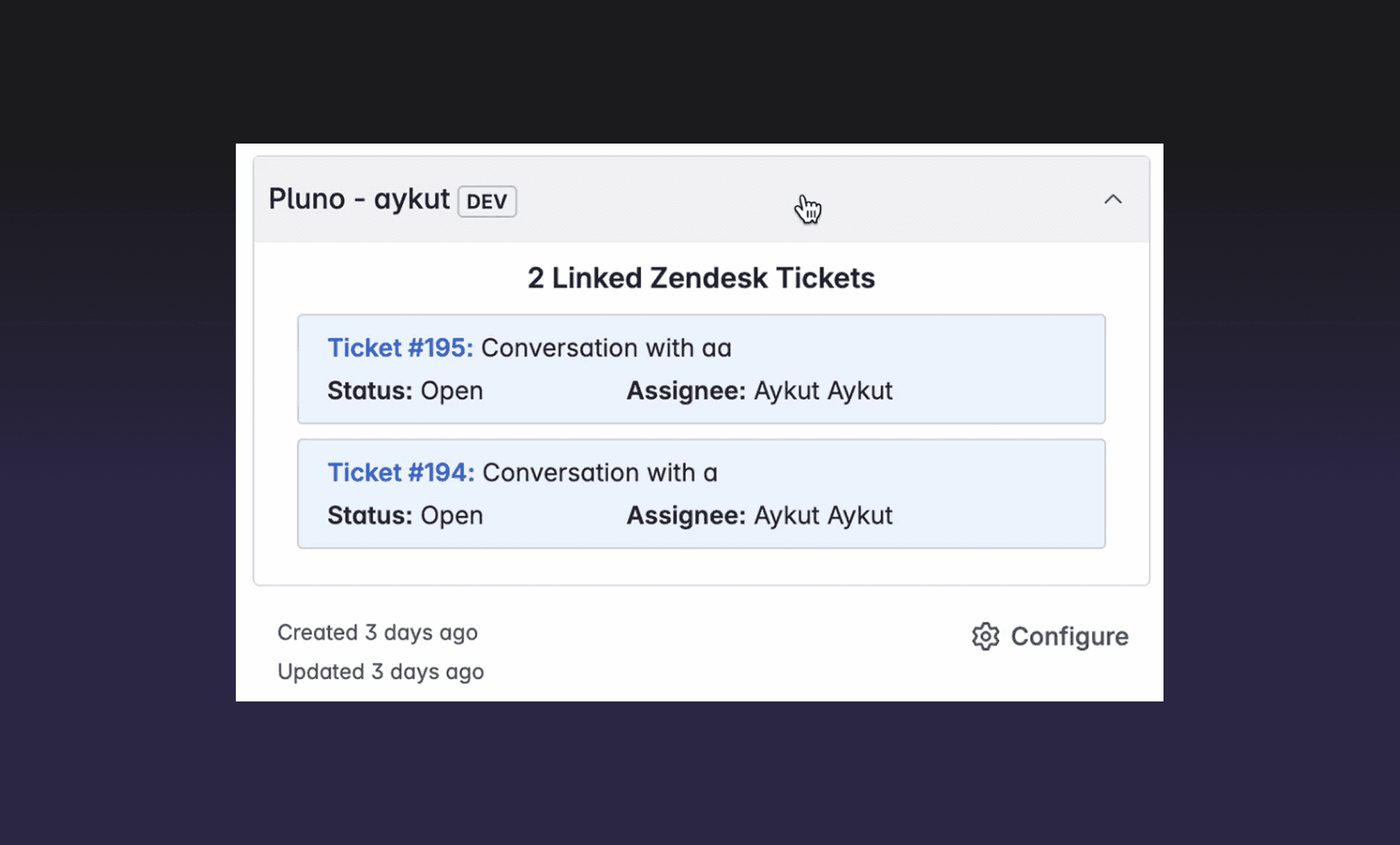Image resolution: width=1400 pixels, height=845 pixels.
Task: Click the chevron to collapse the ticket list
Action: click(1113, 200)
